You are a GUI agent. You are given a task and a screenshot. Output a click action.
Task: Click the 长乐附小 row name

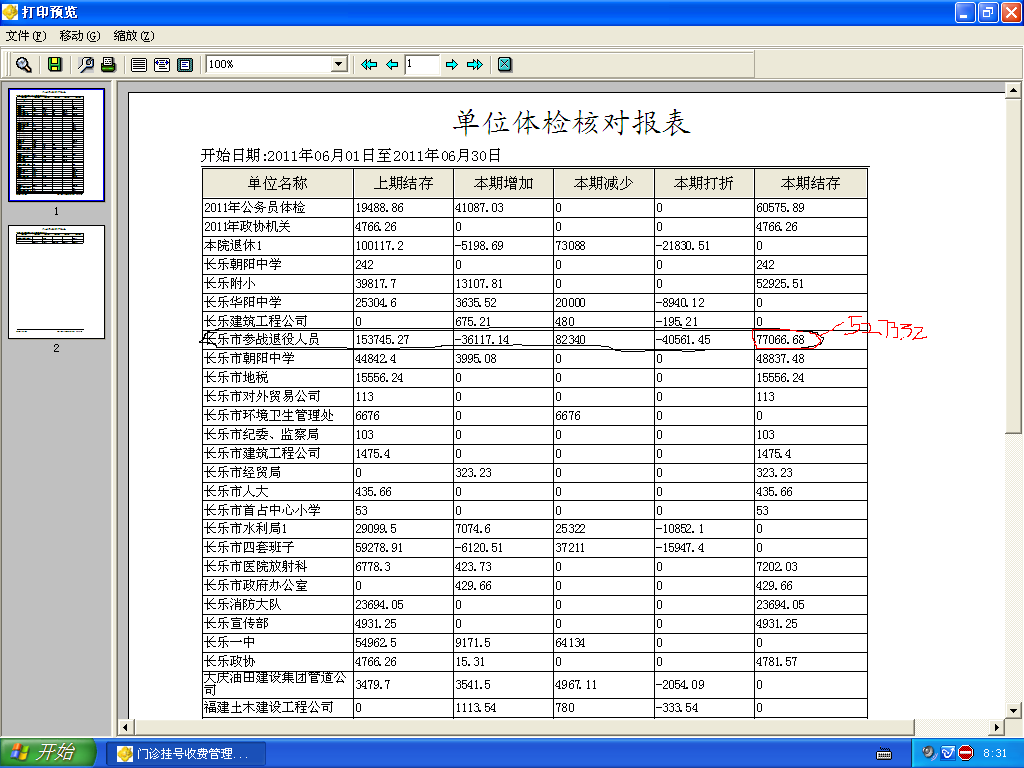229,283
